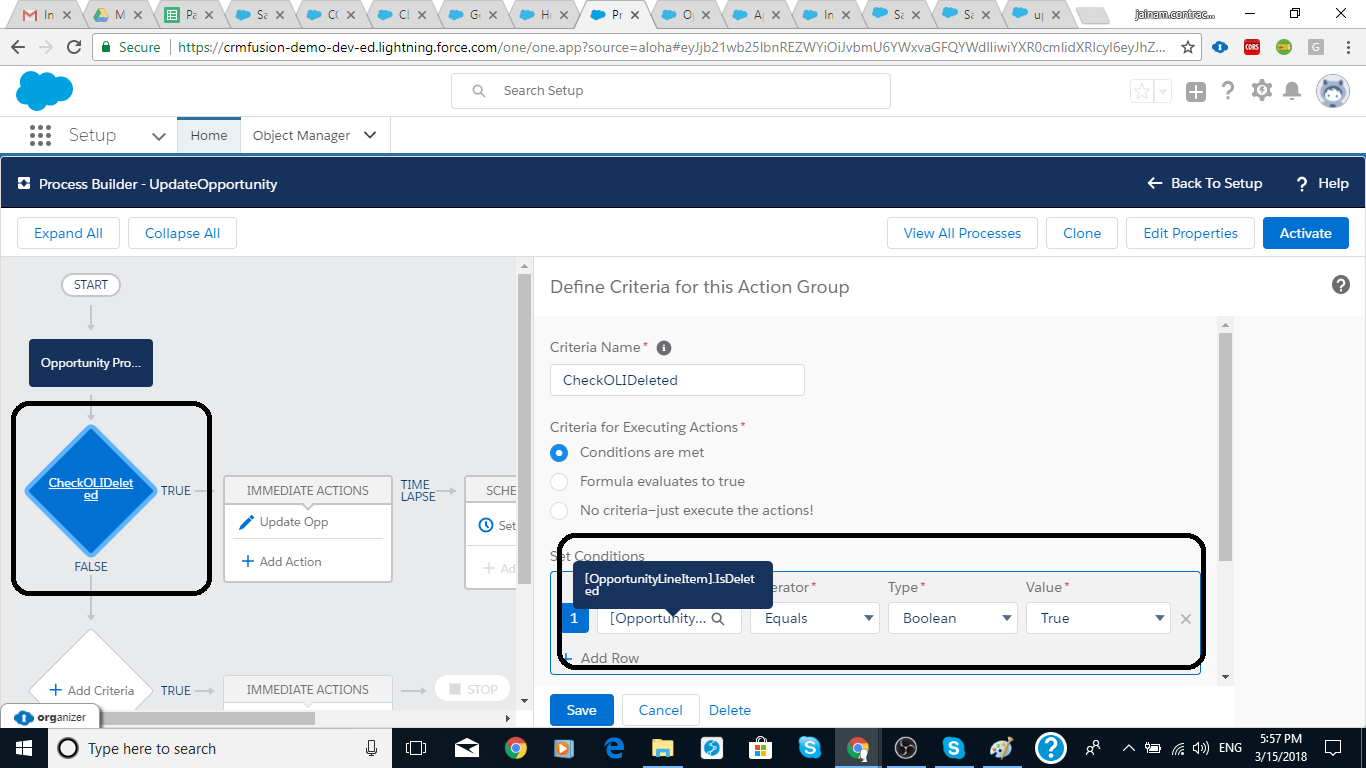
Task: Click the Setup gear icon in header
Action: click(x=1261, y=91)
